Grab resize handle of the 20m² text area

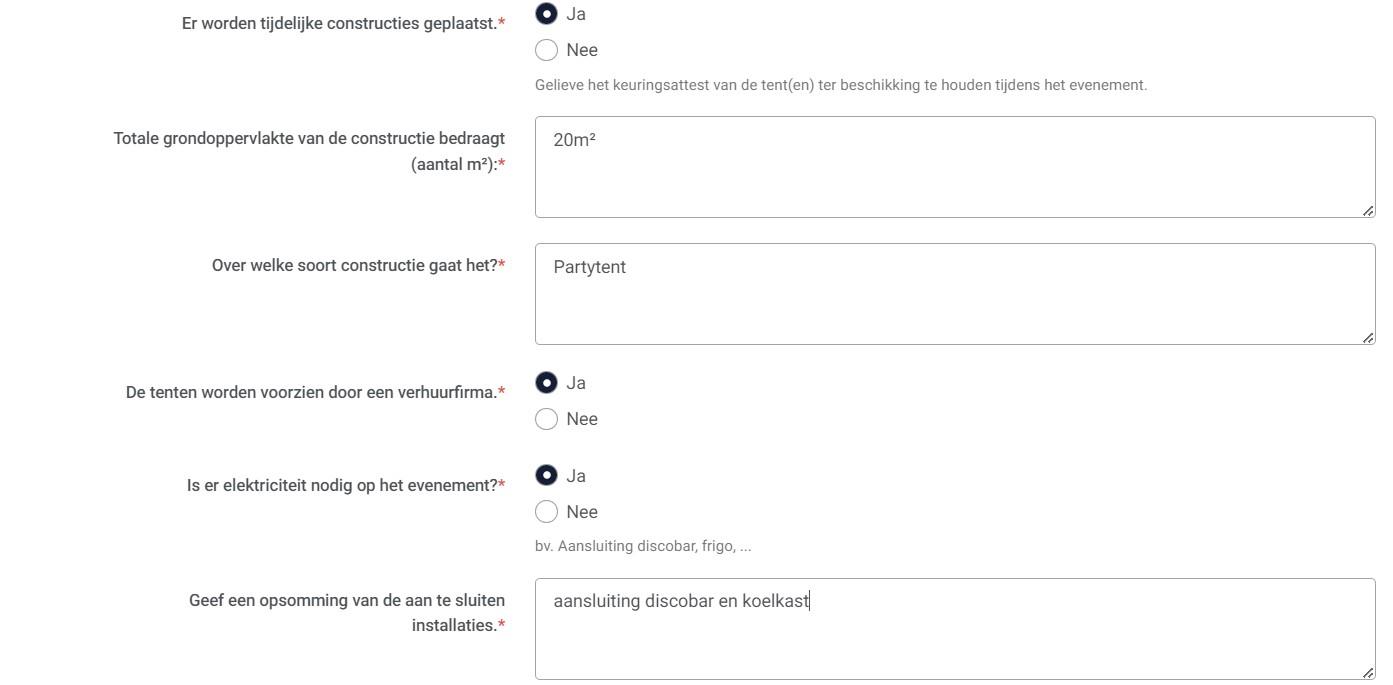point(1367,210)
